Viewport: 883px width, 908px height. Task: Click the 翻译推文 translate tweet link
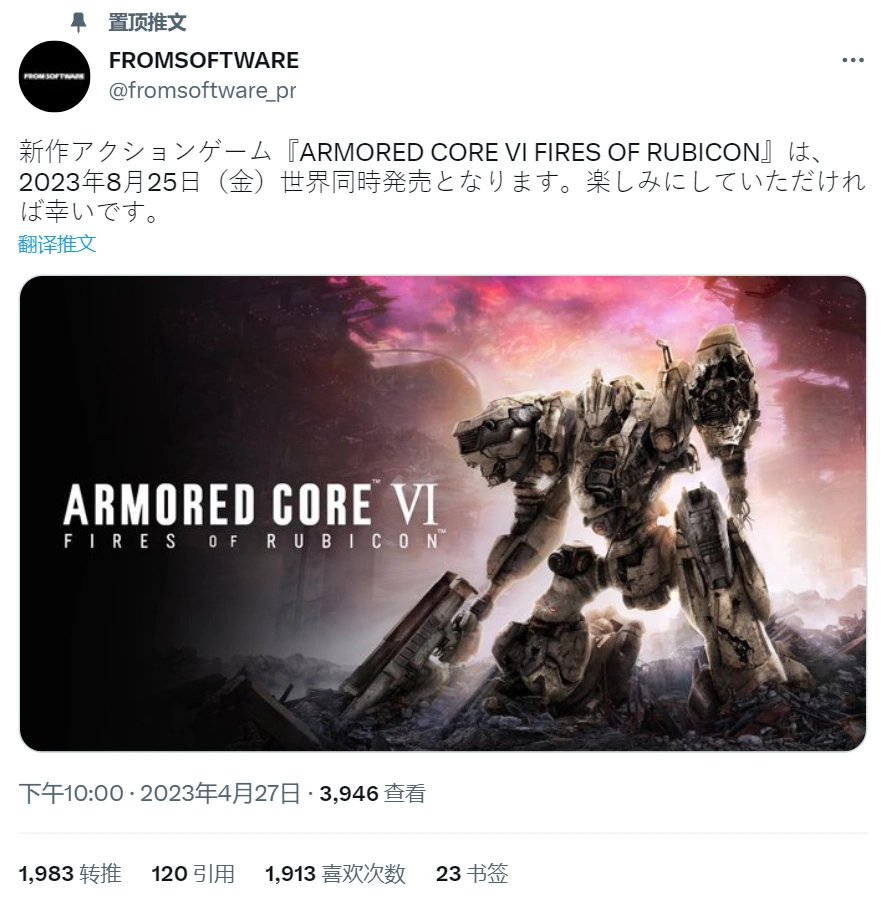57,244
